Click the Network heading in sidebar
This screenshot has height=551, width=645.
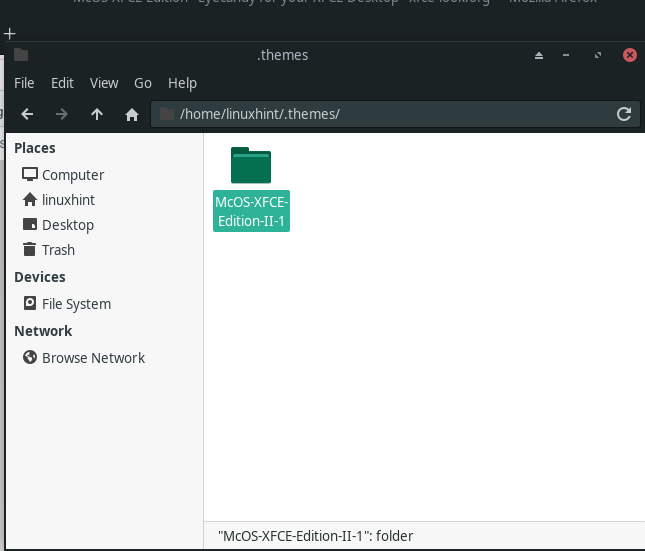pyautogui.click(x=43, y=331)
